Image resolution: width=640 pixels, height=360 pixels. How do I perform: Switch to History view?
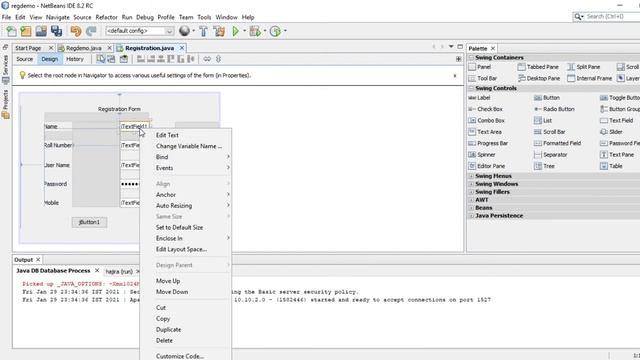click(75, 59)
